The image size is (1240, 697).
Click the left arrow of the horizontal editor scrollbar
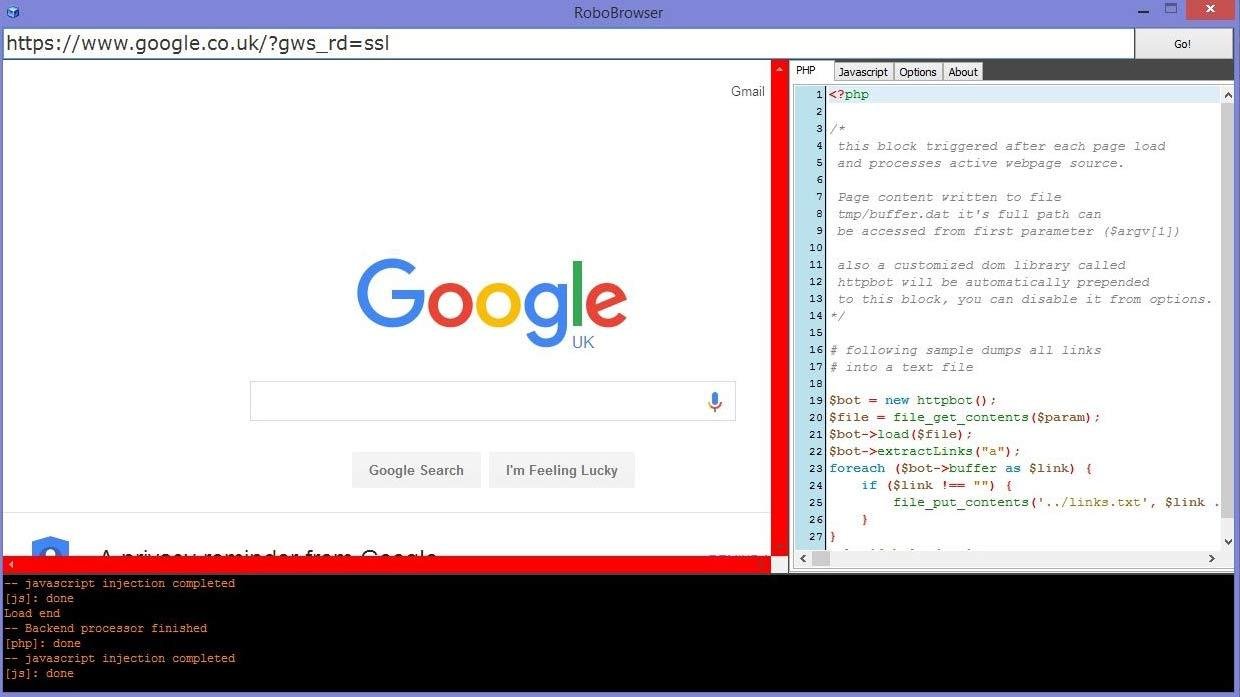tap(802, 559)
